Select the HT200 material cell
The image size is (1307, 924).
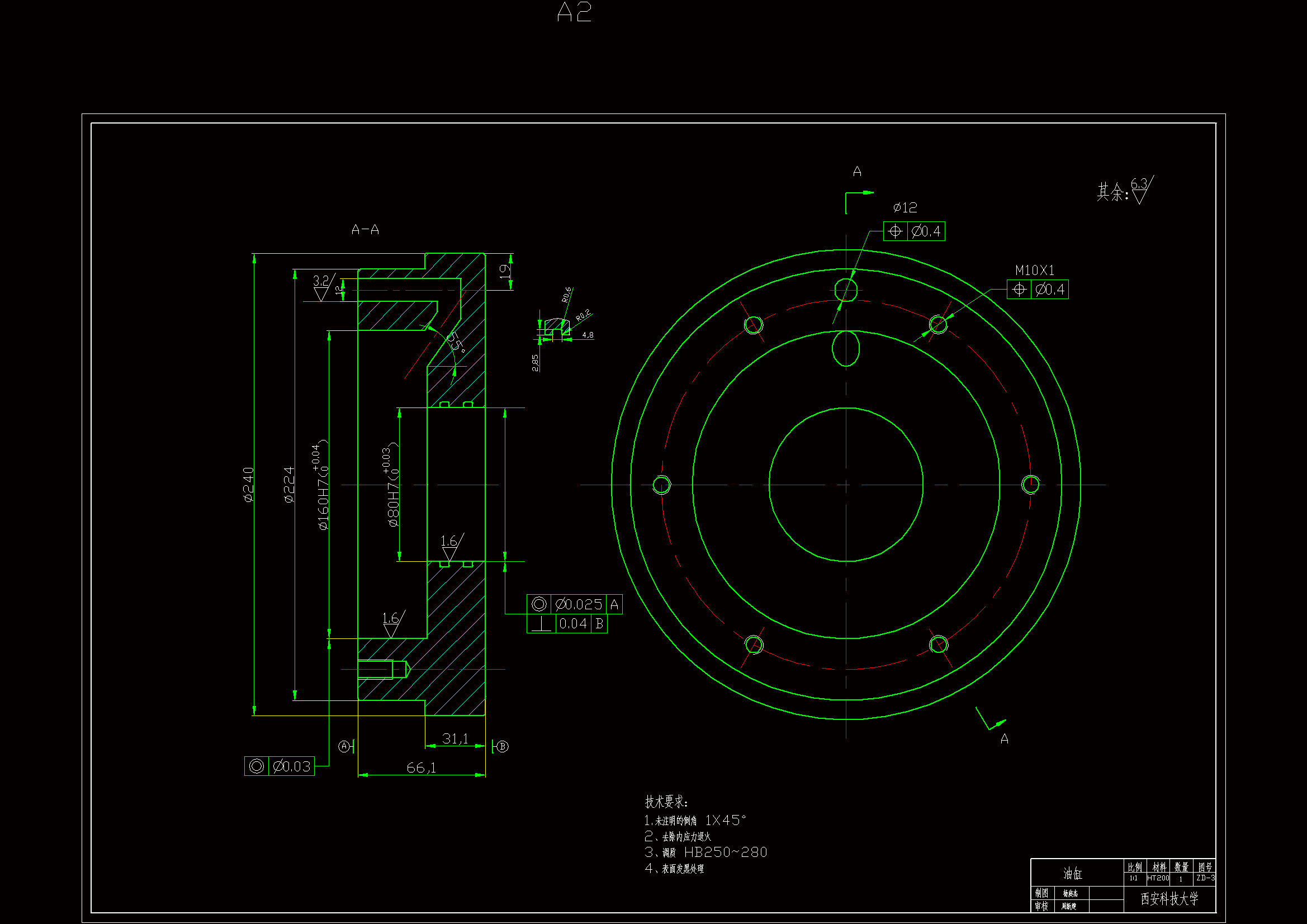pyautogui.click(x=1158, y=879)
